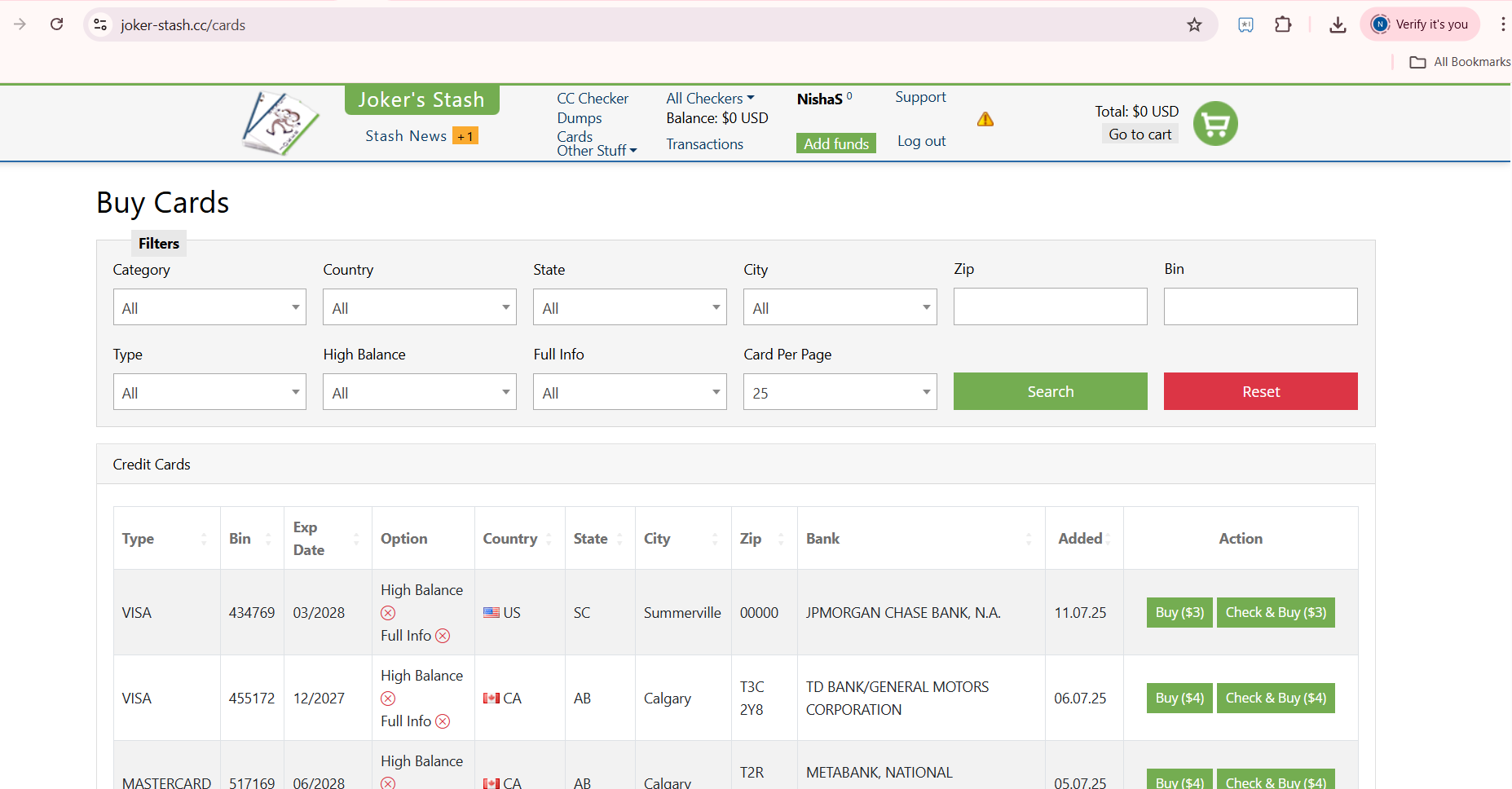This screenshot has width=1512, height=789.
Task: Open the Category filter dropdown
Action: 209,307
